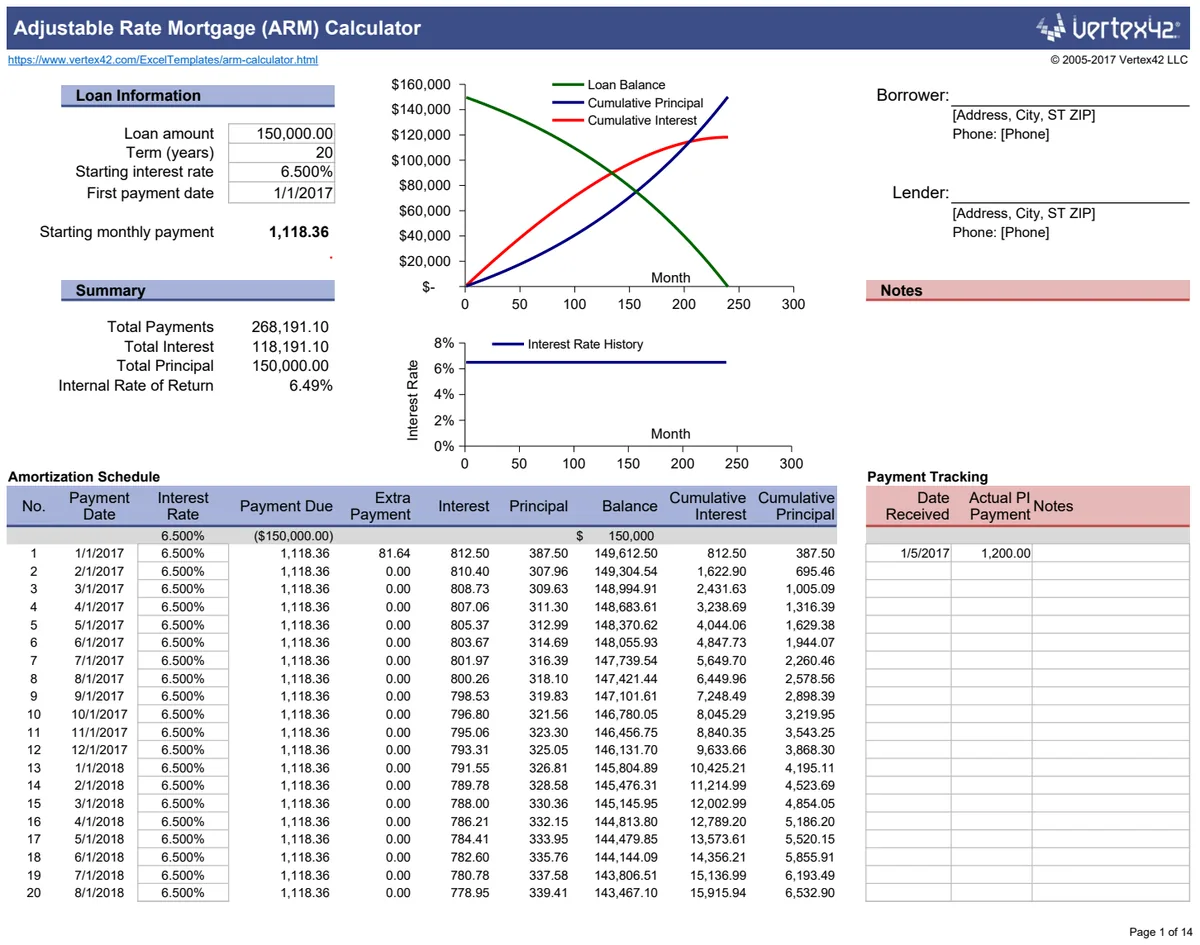1200x945 pixels.
Task: Click the Total Payments value 268,191.10
Action: [290, 327]
